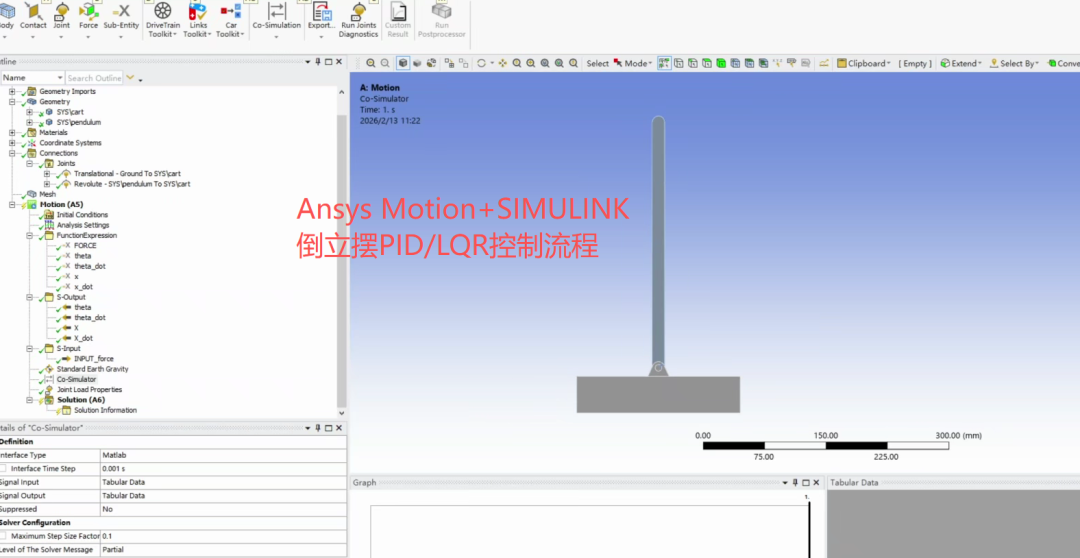The image size is (1080, 558).
Task: Click the first zoom-in magnifier in graphics toolbar
Action: pos(371,63)
